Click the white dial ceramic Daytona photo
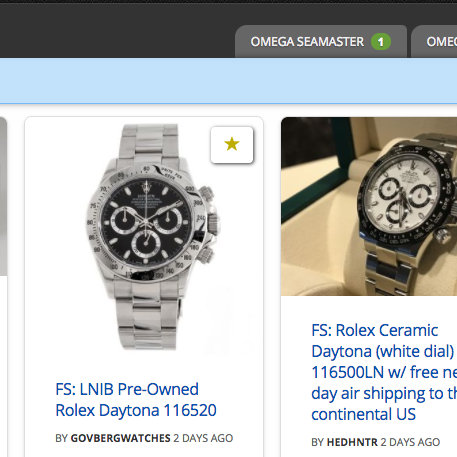The image size is (457, 457). pyautogui.click(x=369, y=206)
